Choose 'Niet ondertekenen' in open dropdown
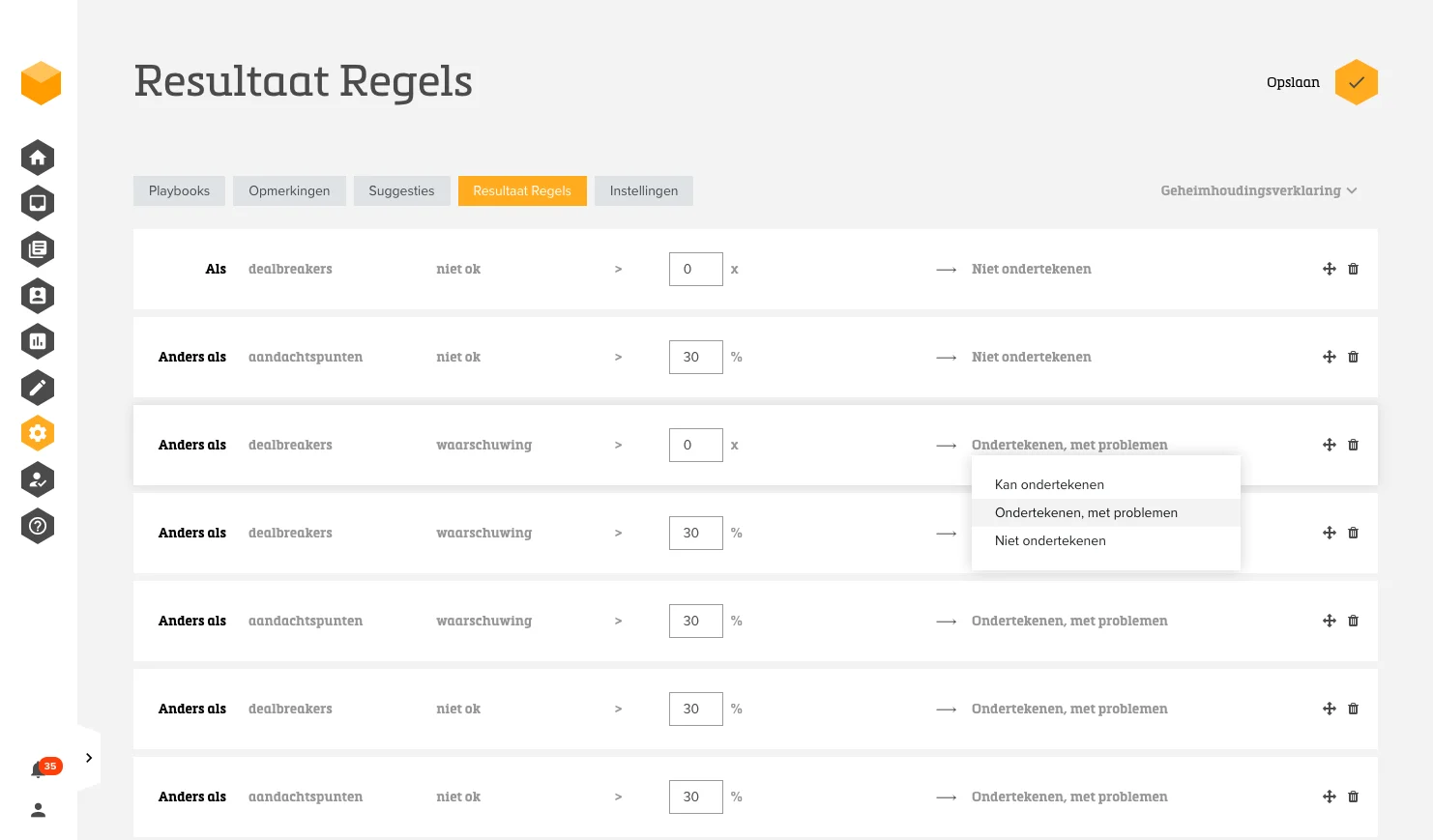Screen dimensions: 1433x840 pyautogui.click(x=1050, y=541)
